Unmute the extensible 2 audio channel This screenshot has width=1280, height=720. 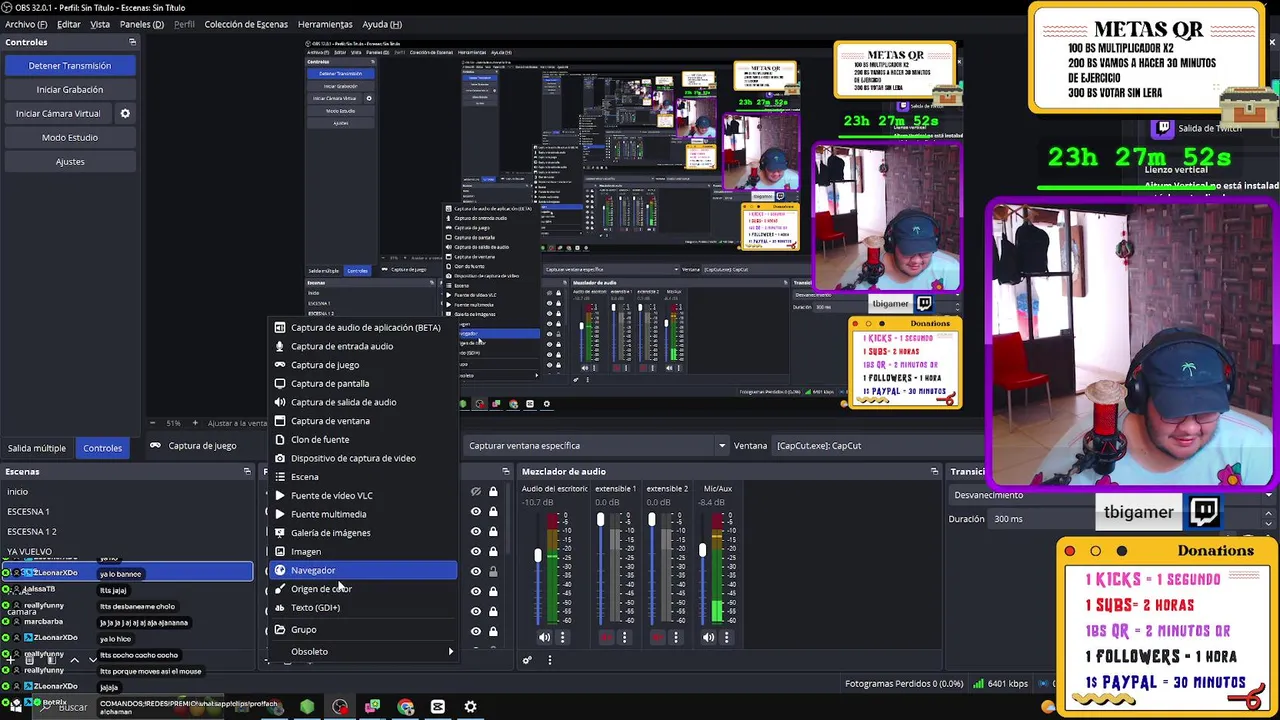pyautogui.click(x=658, y=637)
